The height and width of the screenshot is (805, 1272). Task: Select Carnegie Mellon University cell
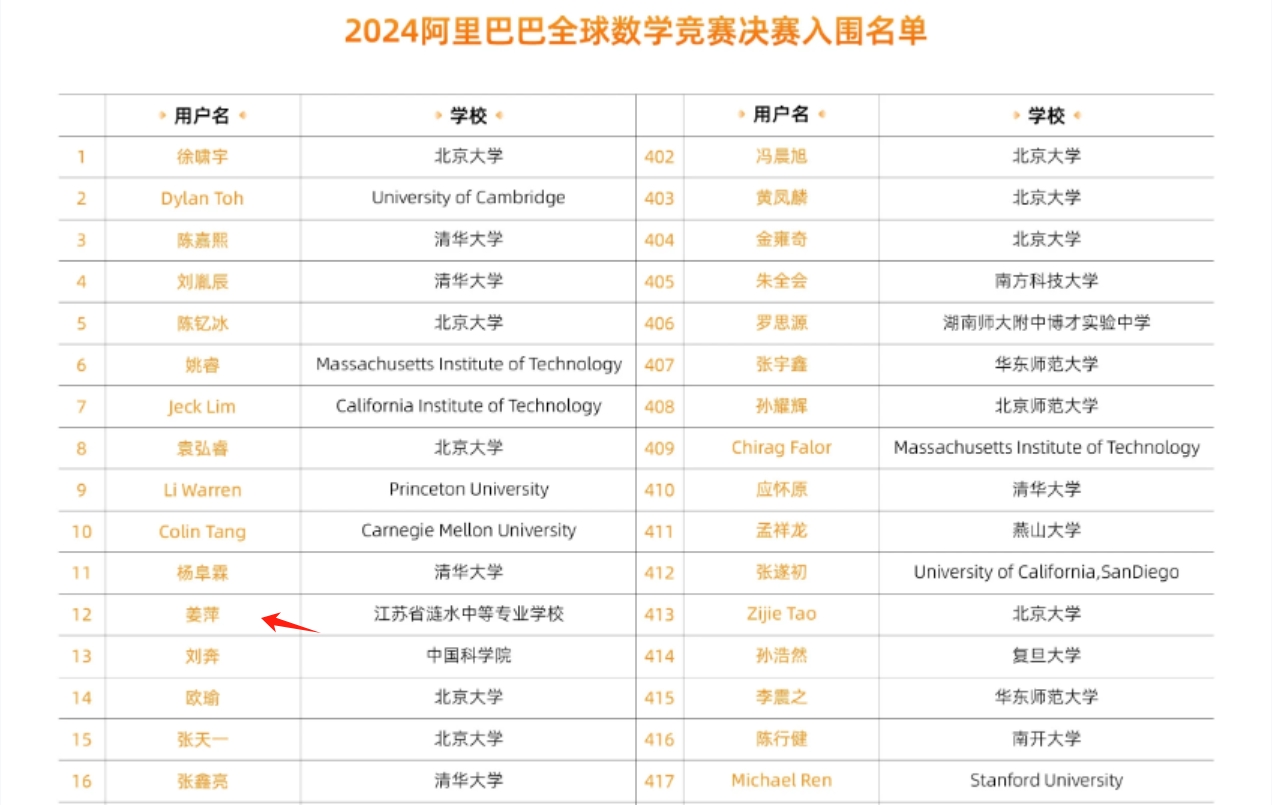[x=468, y=530]
